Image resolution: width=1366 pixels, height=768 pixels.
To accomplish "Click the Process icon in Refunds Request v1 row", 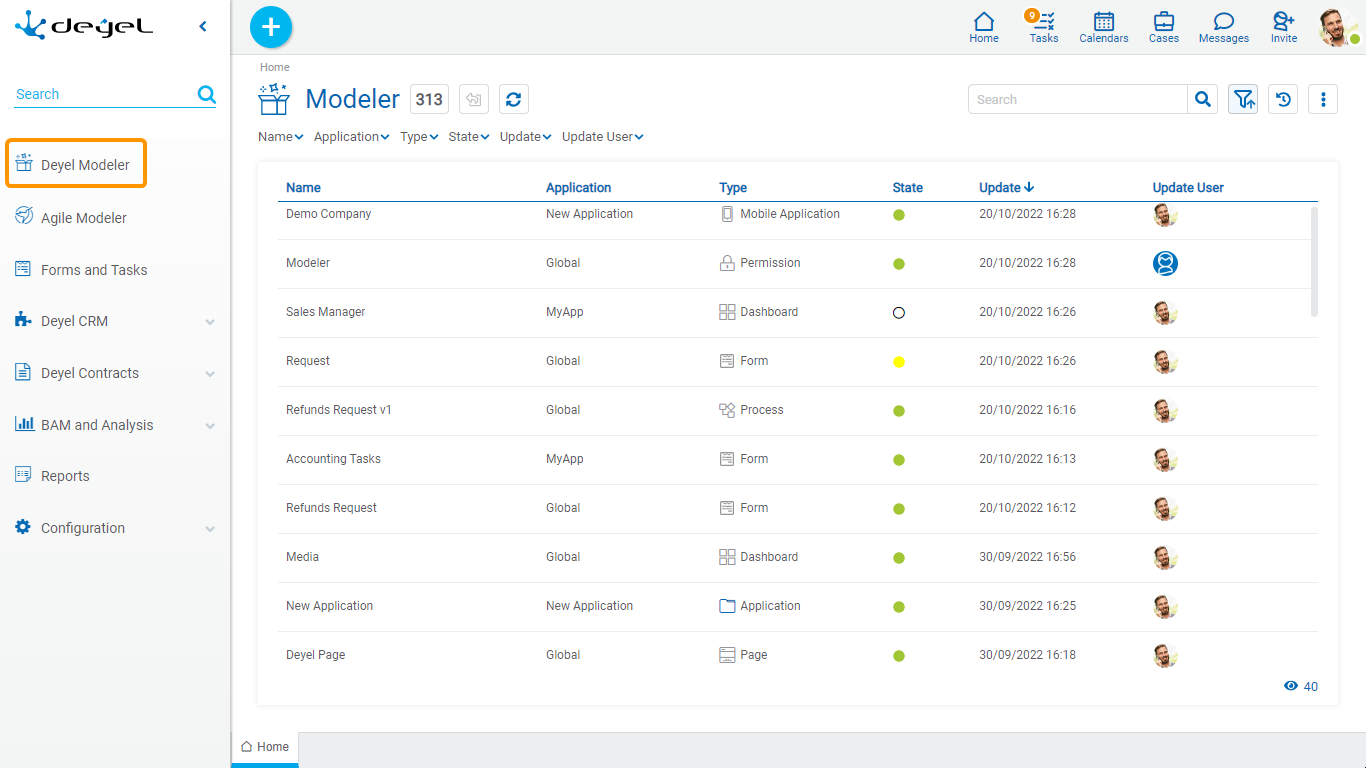I will click(x=727, y=410).
